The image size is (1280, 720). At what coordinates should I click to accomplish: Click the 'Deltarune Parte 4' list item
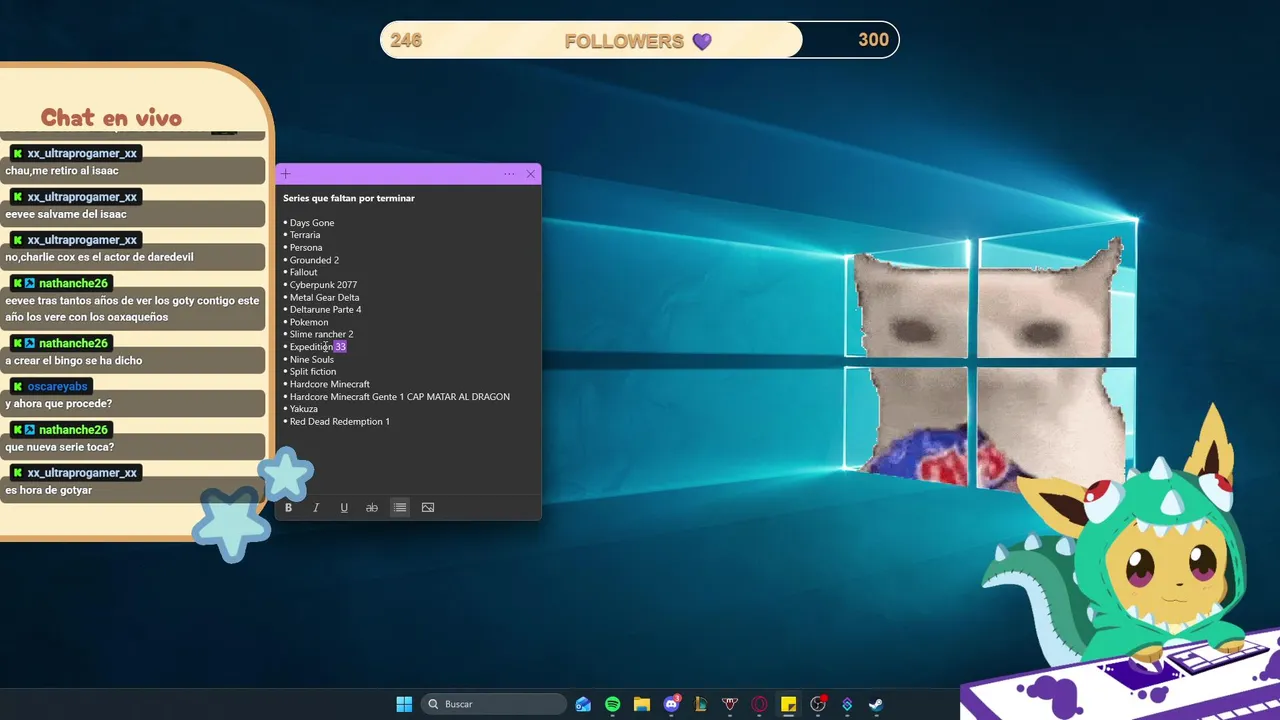pyautogui.click(x=326, y=310)
